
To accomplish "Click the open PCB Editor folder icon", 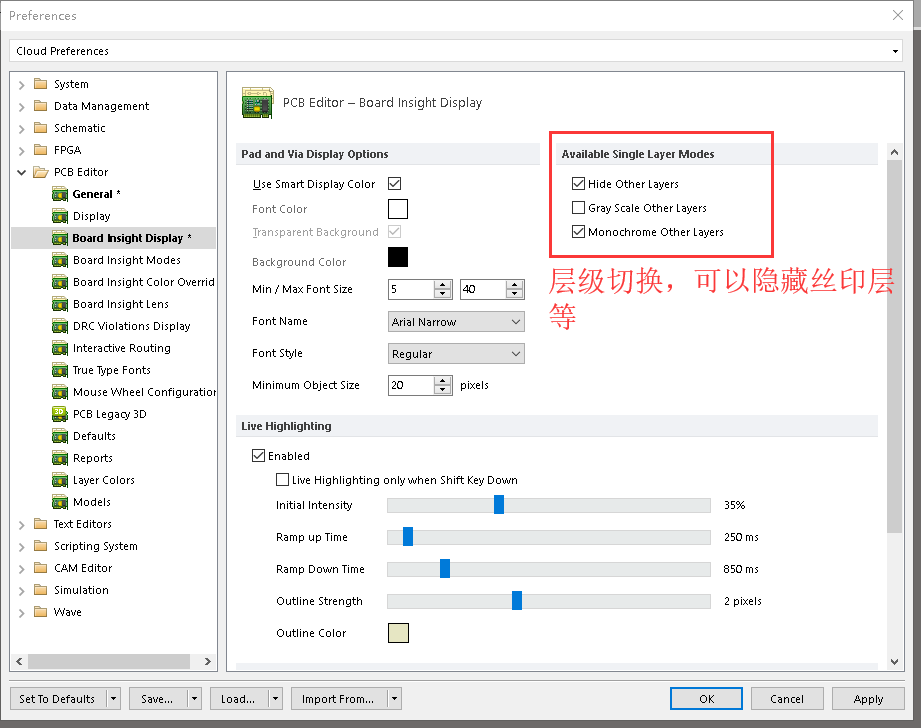I will (41, 172).
